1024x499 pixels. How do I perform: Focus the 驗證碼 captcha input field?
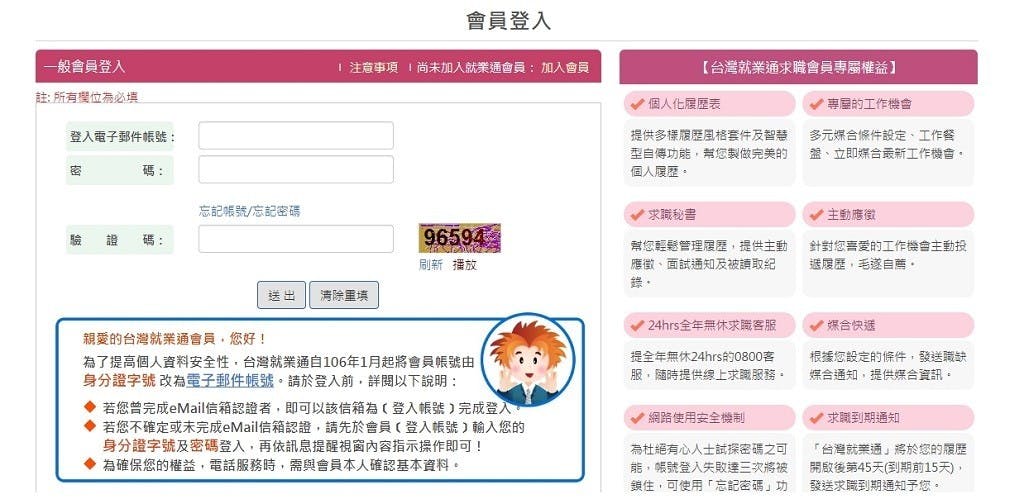click(296, 239)
